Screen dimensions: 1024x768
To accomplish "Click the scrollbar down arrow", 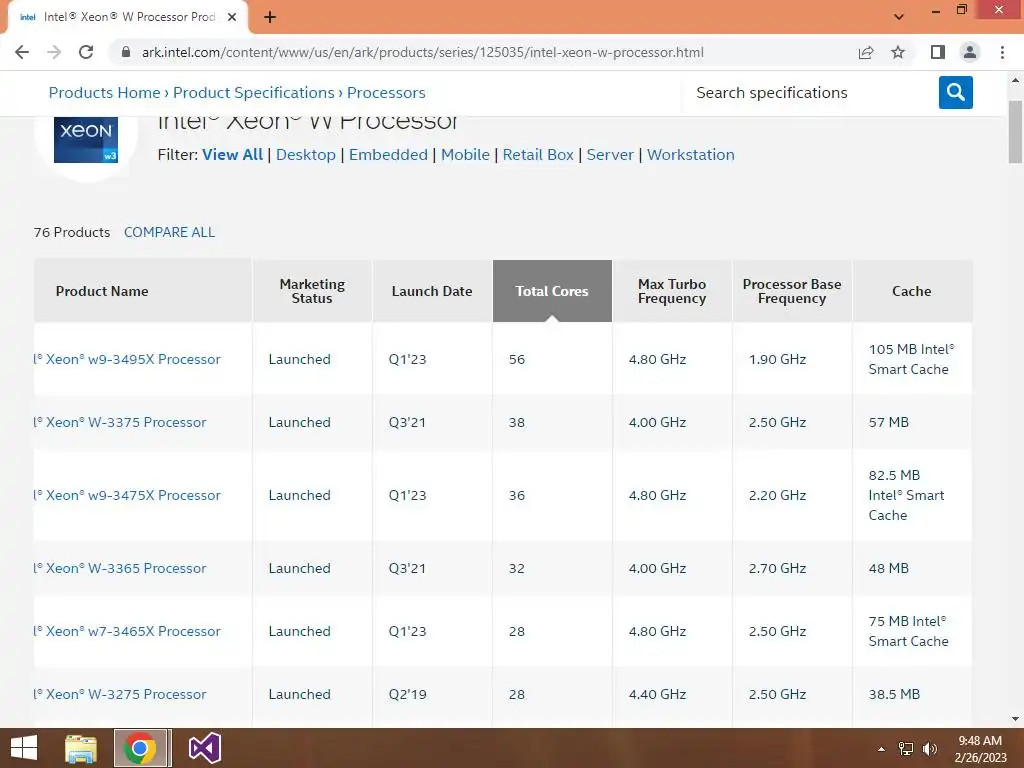I will coord(1015,719).
